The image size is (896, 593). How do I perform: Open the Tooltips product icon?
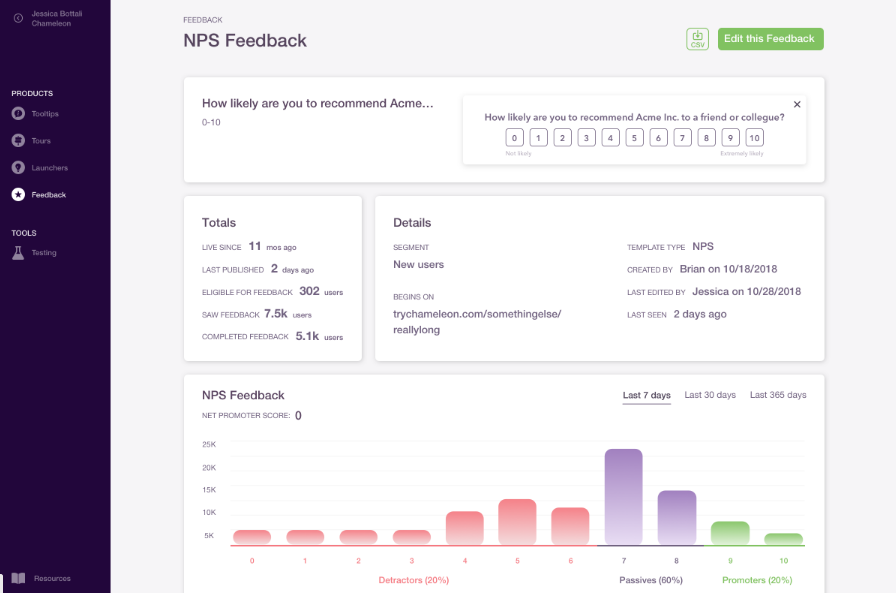coord(18,114)
